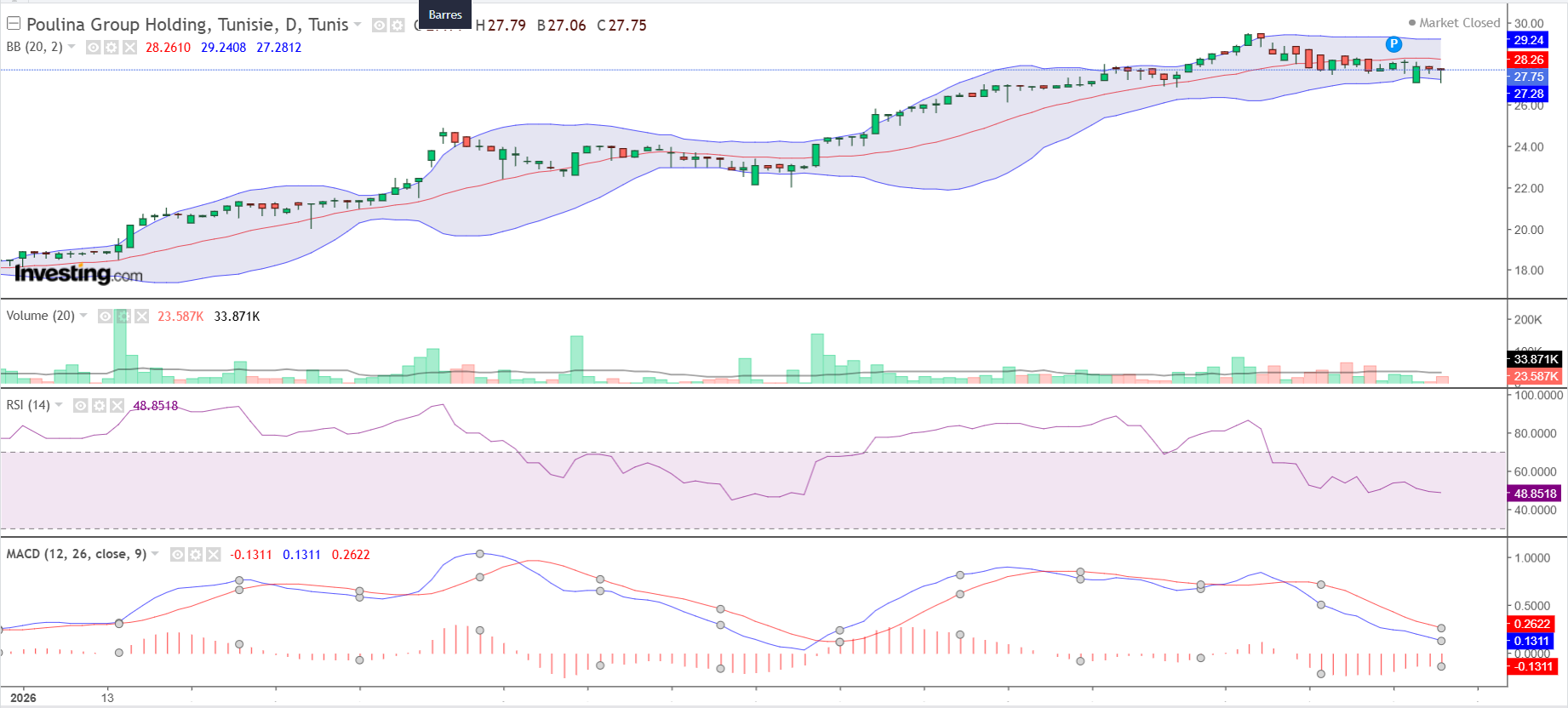This screenshot has width=1568, height=708.
Task: Click the BB value 28.2610 in legend
Action: pyautogui.click(x=169, y=48)
